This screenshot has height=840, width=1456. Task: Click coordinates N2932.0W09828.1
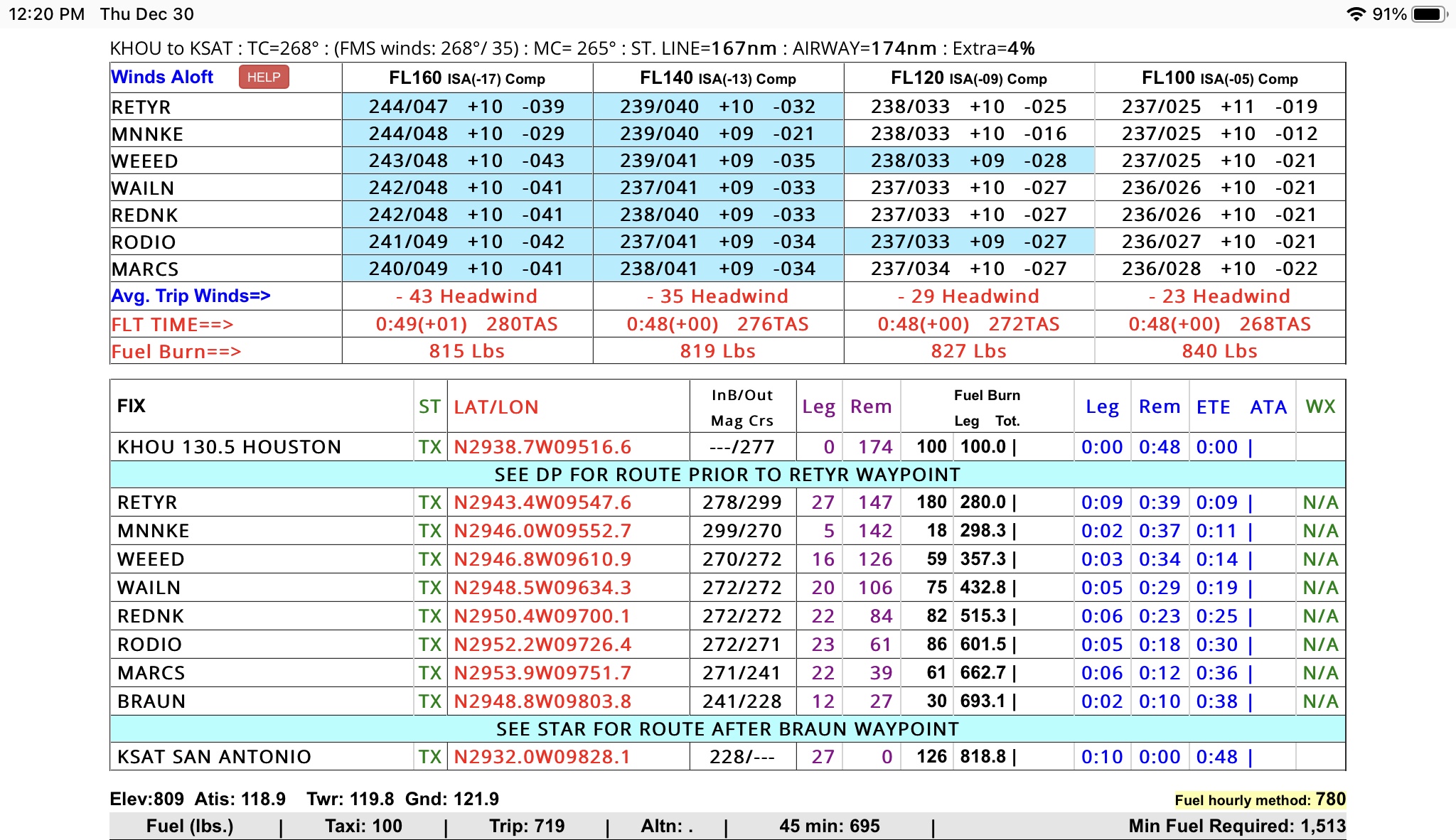(542, 757)
